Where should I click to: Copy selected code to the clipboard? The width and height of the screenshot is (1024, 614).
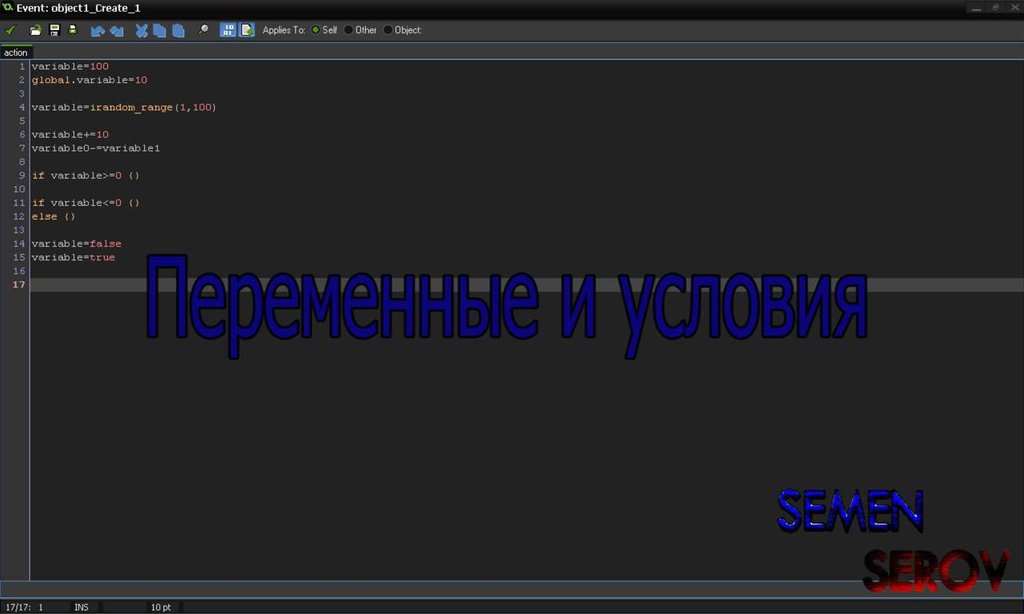point(160,30)
